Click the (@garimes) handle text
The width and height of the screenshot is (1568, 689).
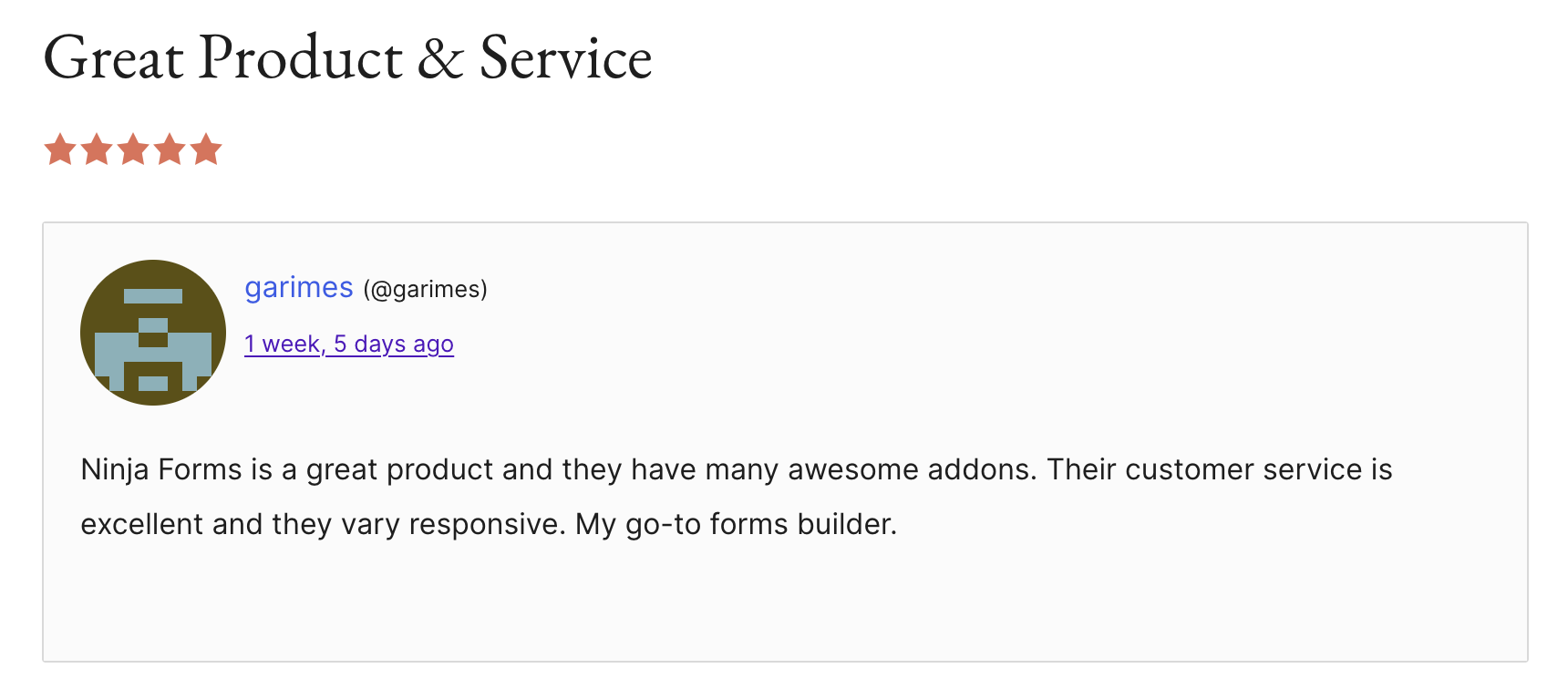click(425, 290)
